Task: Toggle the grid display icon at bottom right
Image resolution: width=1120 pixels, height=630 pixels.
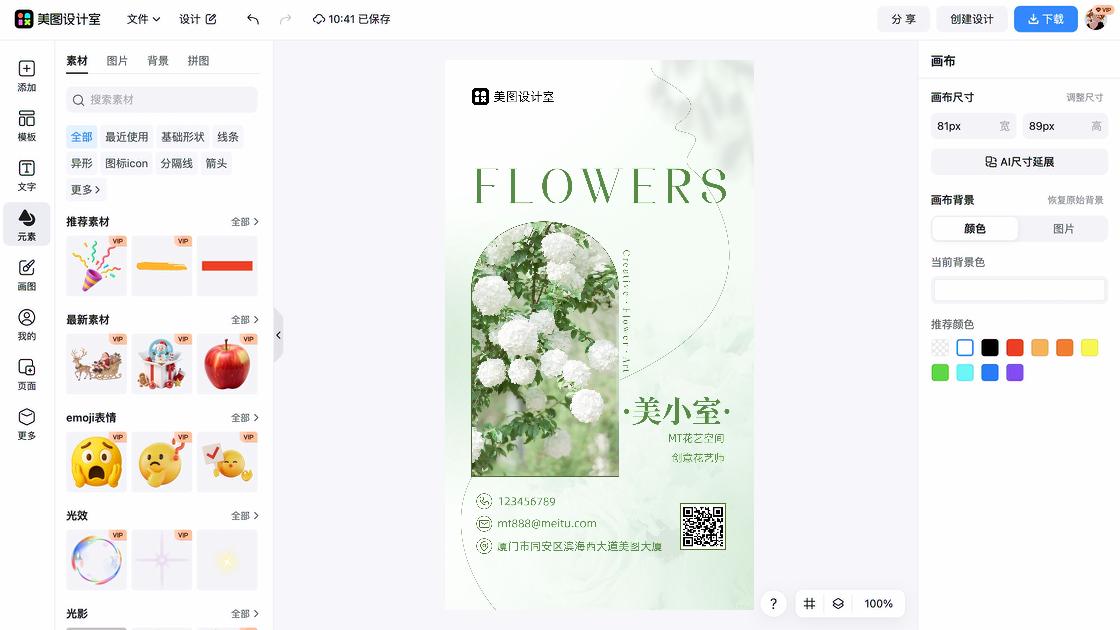Action: [x=809, y=604]
